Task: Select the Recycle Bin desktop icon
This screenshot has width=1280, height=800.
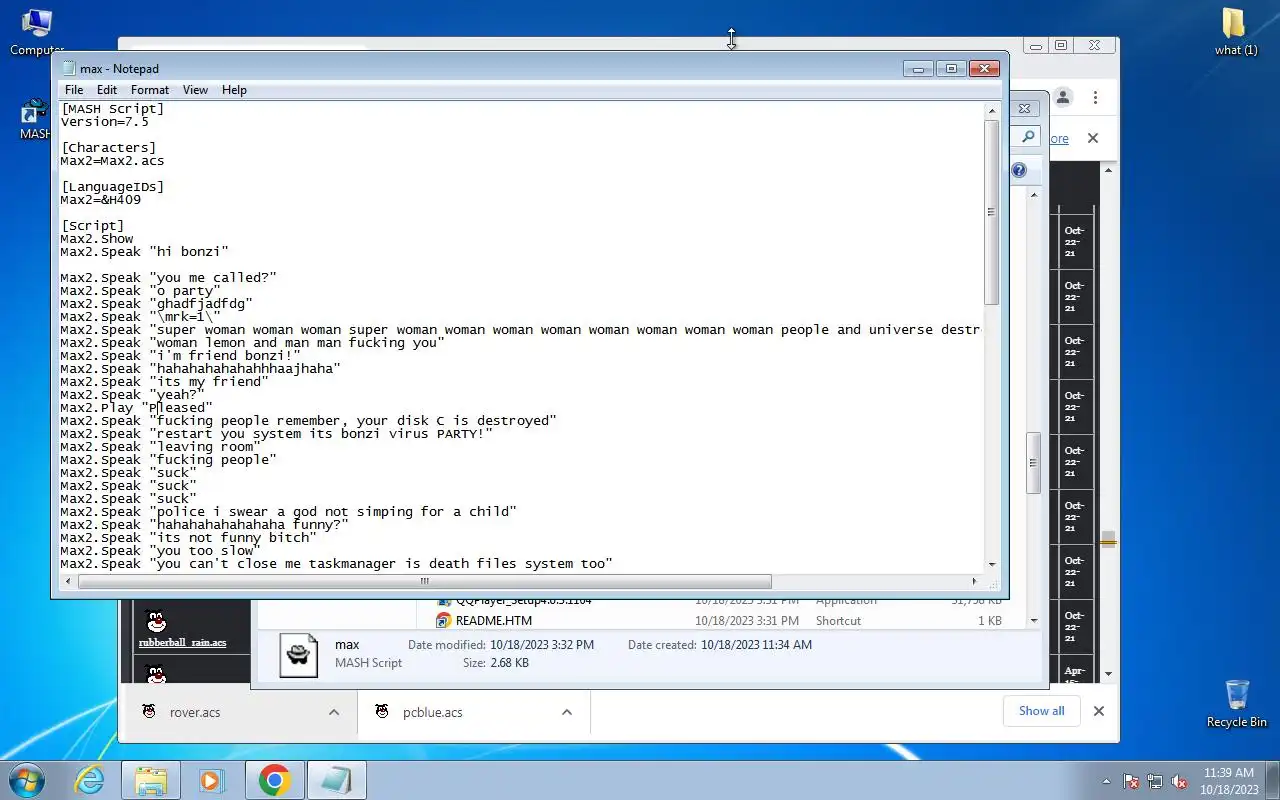Action: 1237,704
